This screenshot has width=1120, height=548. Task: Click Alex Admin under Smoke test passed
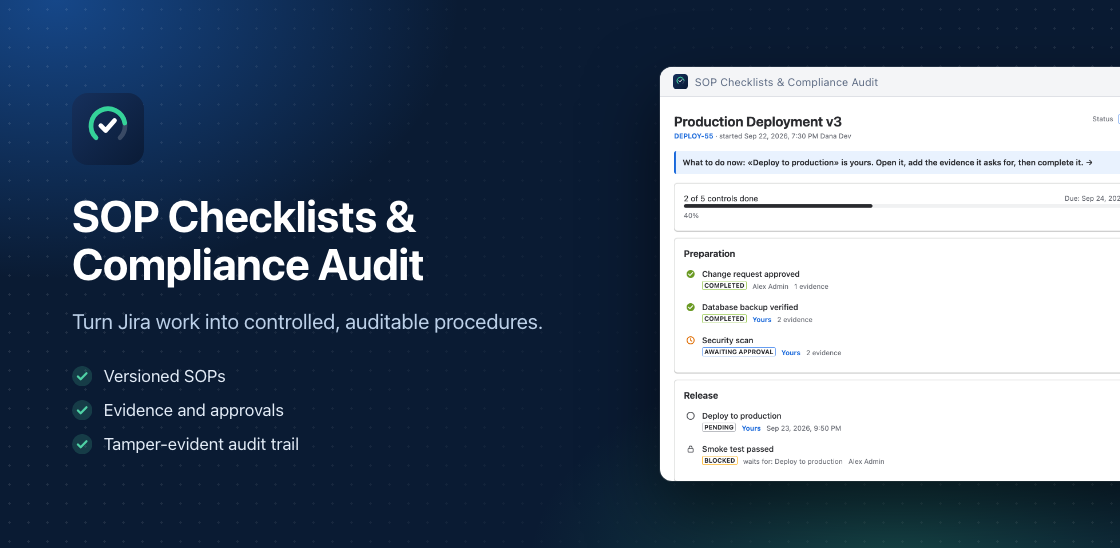point(866,462)
